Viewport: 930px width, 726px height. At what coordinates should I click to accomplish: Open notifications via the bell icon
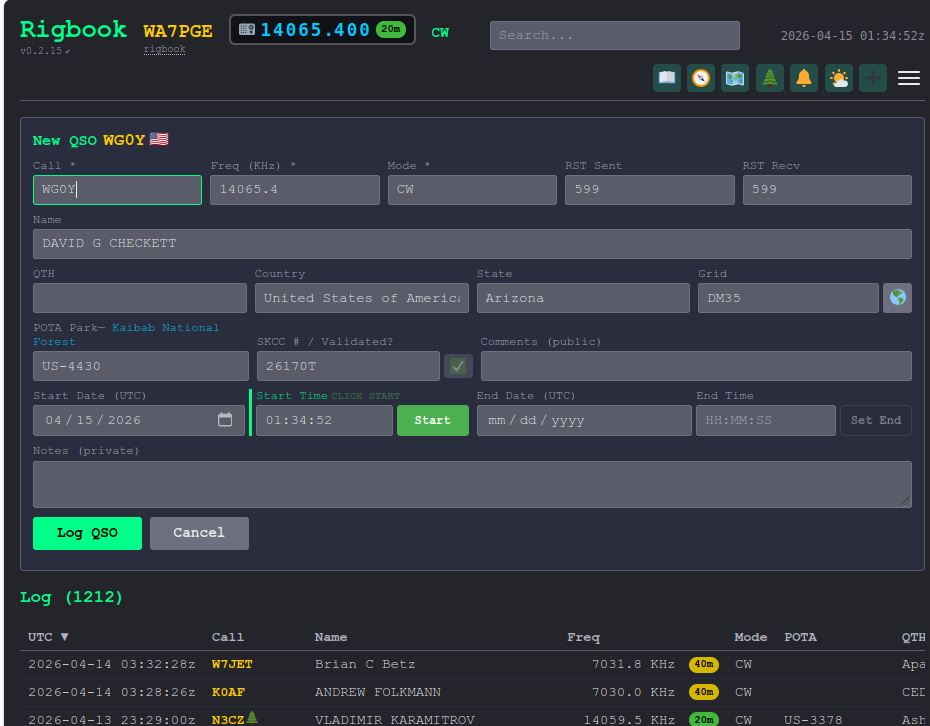803,78
